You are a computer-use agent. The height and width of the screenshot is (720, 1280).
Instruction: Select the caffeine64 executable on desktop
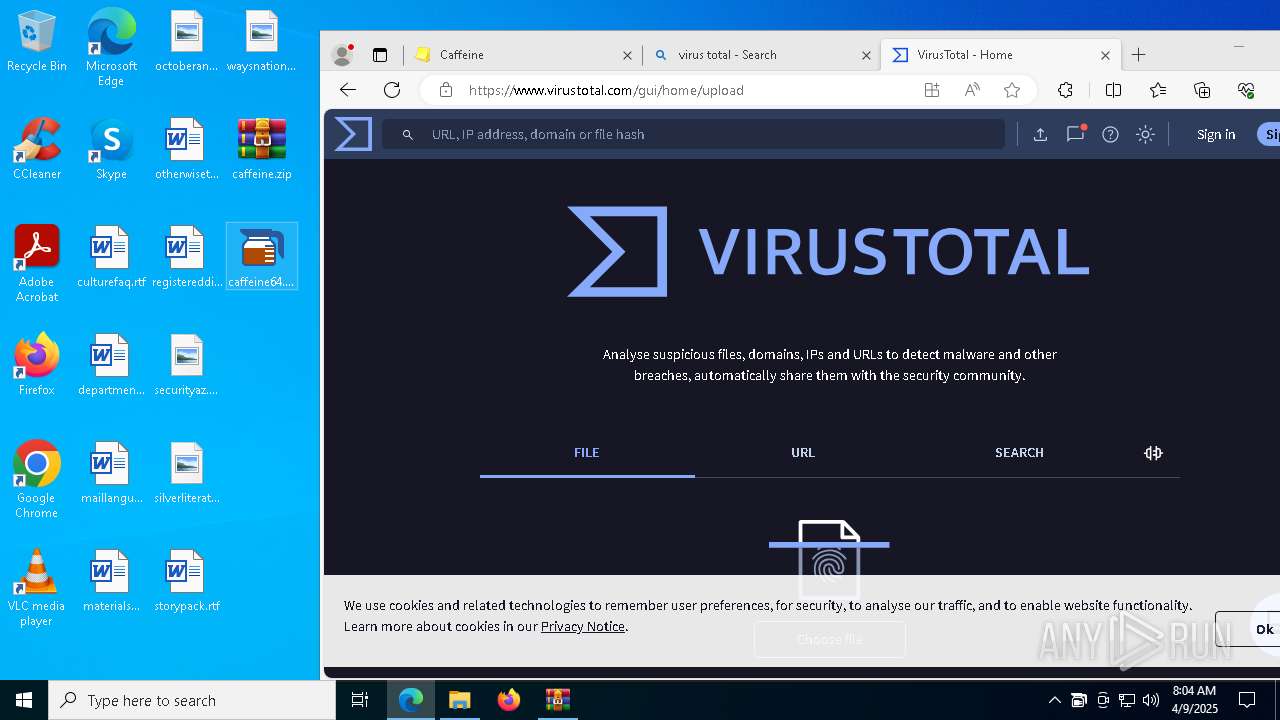tap(261, 257)
